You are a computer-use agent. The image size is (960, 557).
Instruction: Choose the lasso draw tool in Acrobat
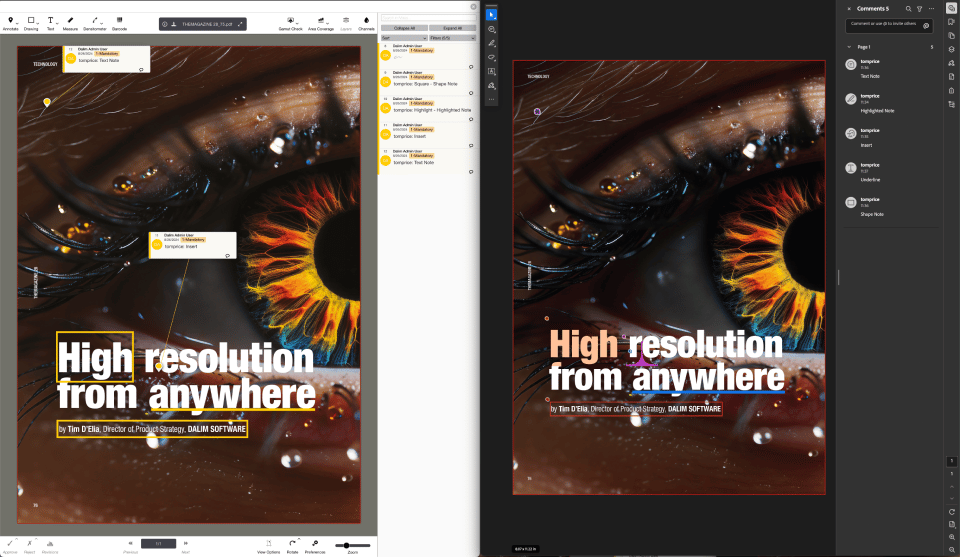tap(491, 58)
